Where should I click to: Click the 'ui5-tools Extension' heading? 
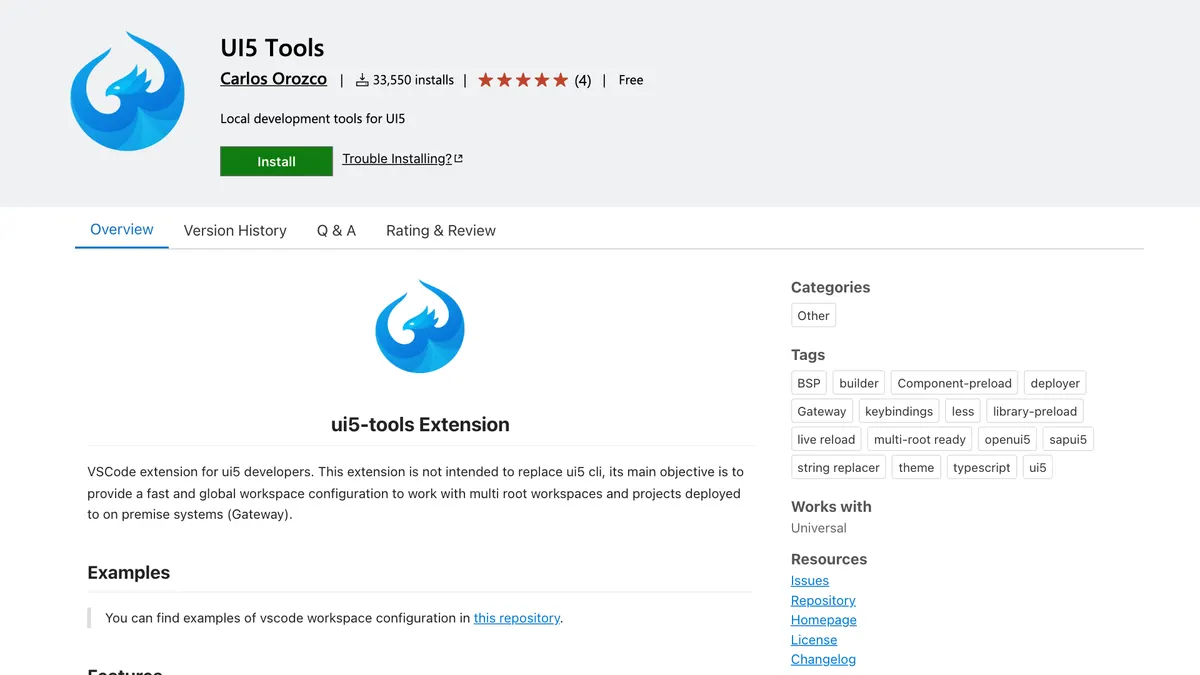[420, 424]
